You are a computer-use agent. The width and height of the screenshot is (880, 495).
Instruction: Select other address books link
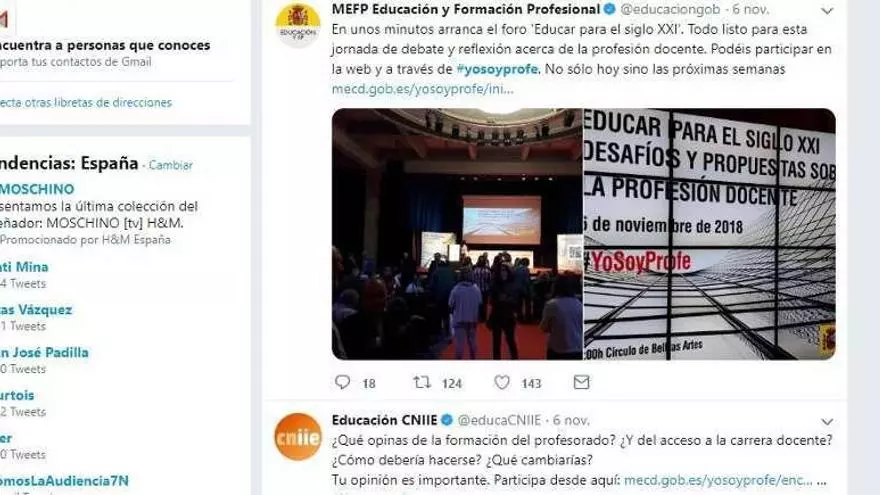coord(86,103)
